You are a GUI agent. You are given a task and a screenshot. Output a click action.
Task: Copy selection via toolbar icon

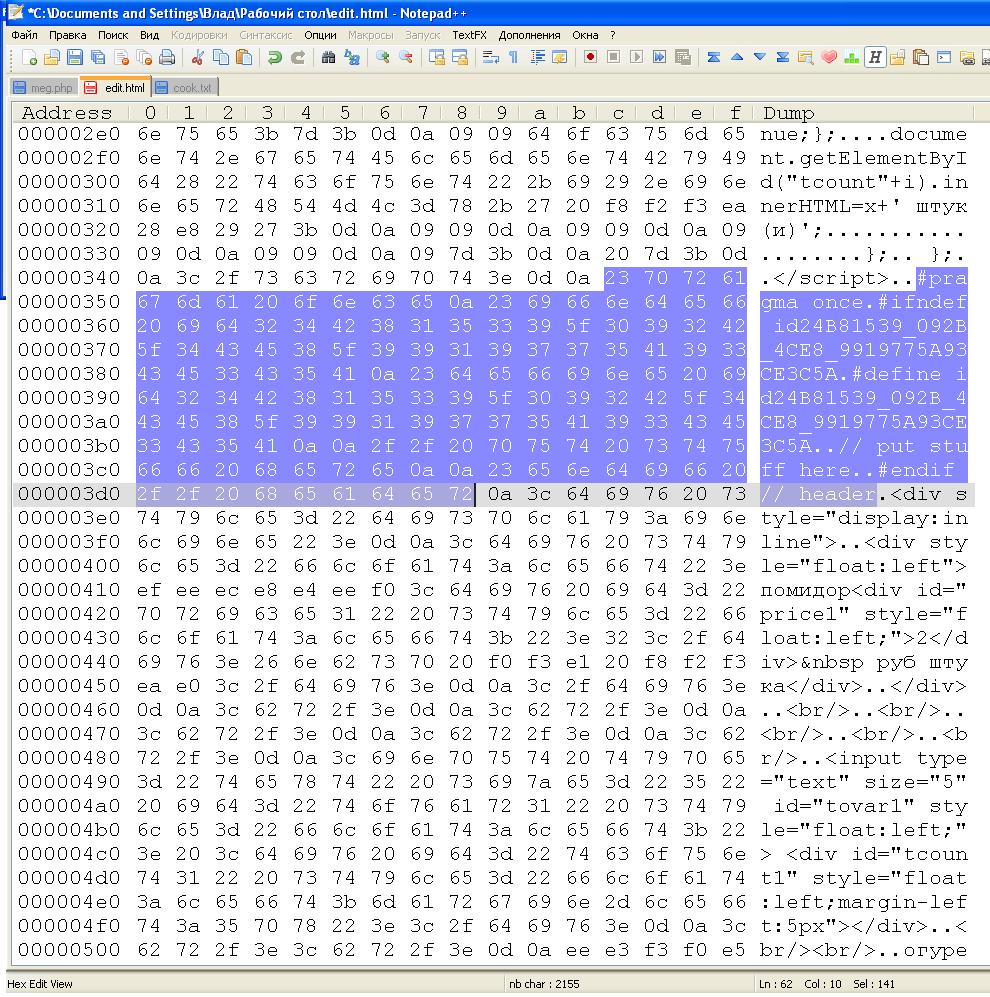(x=221, y=58)
